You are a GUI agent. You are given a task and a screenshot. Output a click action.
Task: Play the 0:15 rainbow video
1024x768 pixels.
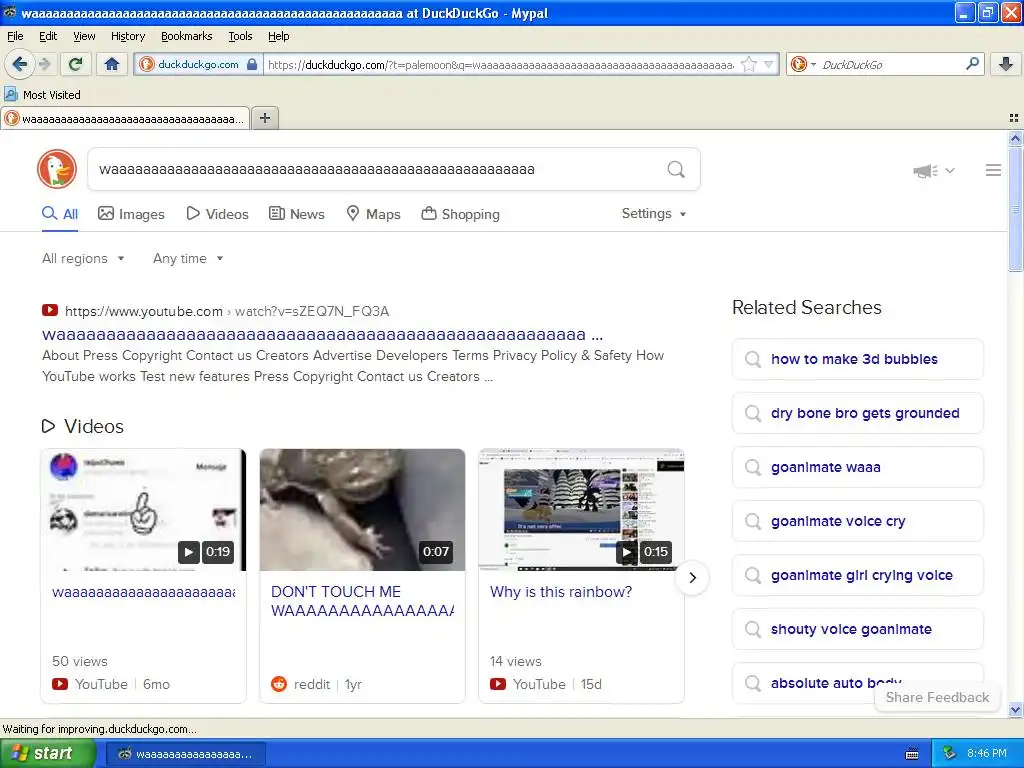pos(626,552)
